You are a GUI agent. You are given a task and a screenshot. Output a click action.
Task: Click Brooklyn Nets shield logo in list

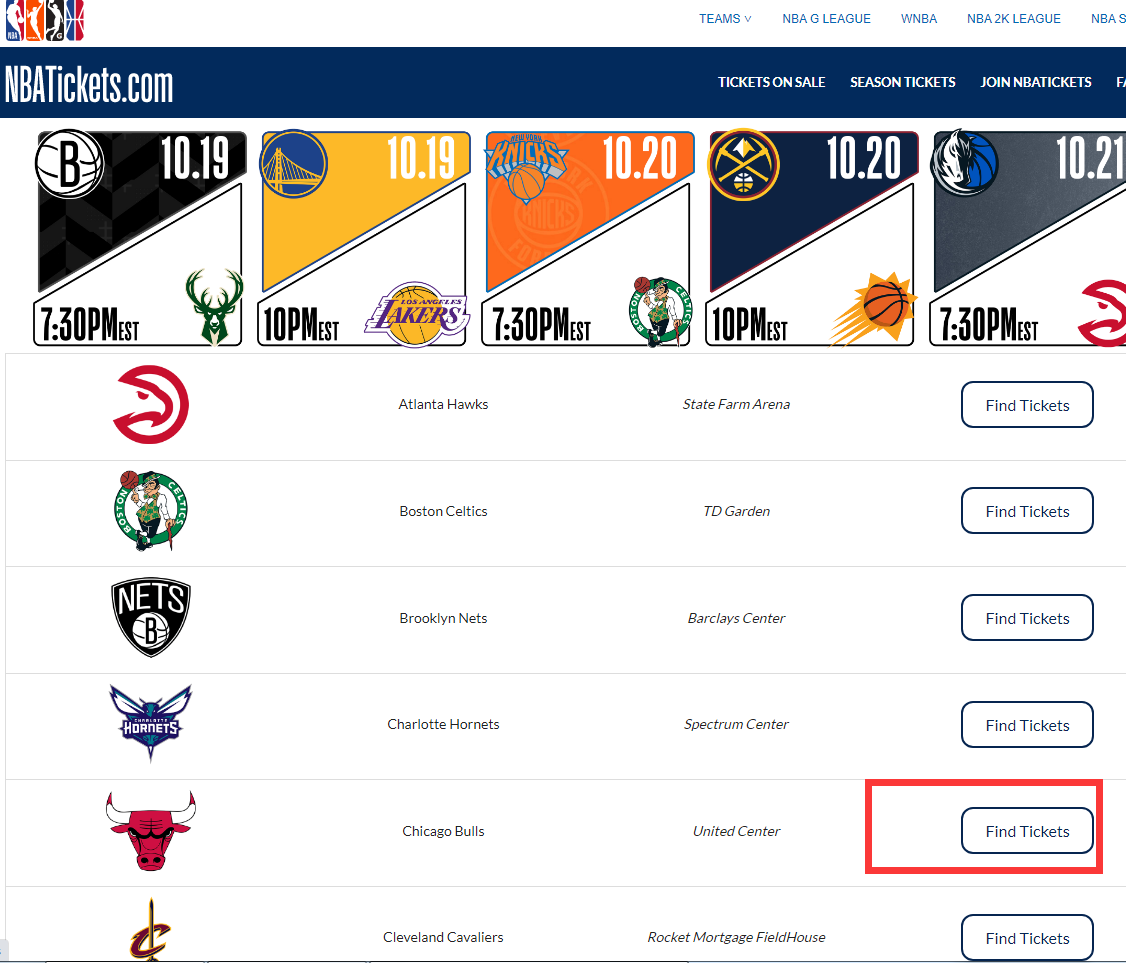(x=151, y=617)
